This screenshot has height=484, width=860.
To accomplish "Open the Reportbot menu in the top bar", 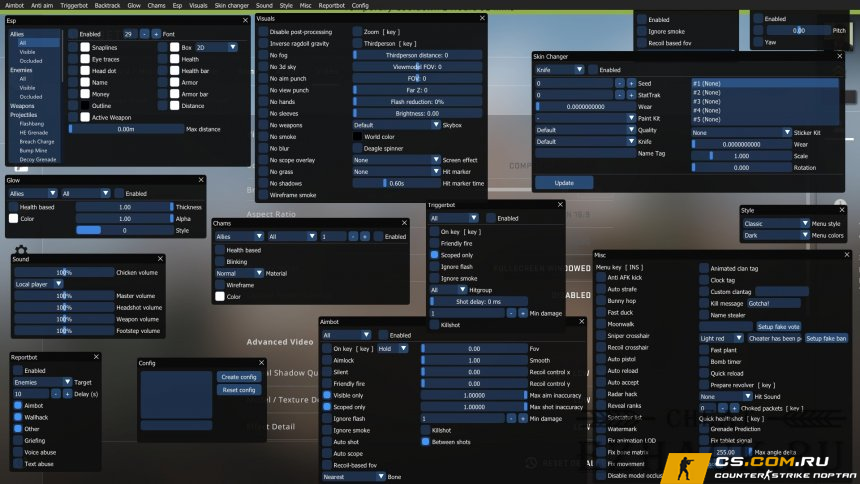I will coord(332,5).
